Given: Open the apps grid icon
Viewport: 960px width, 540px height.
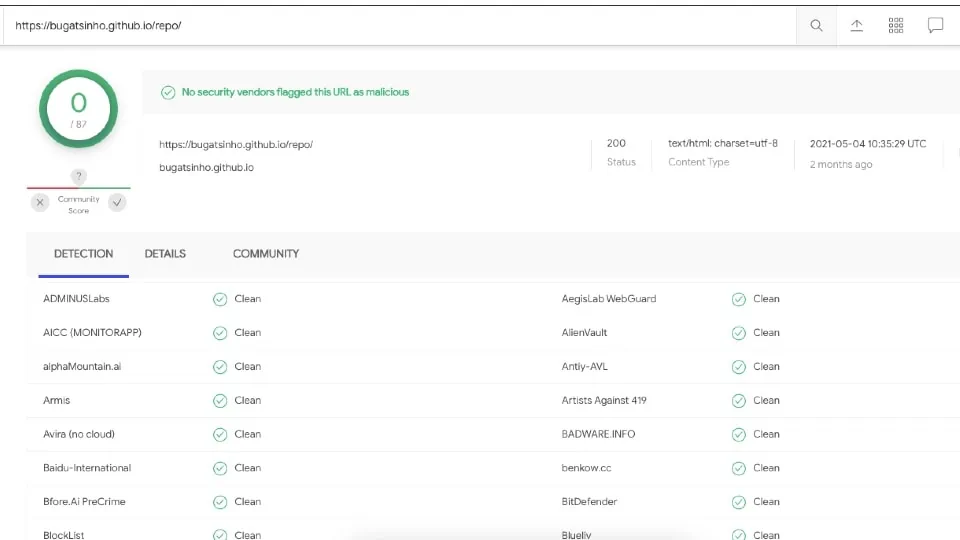Looking at the screenshot, I should (896, 25).
